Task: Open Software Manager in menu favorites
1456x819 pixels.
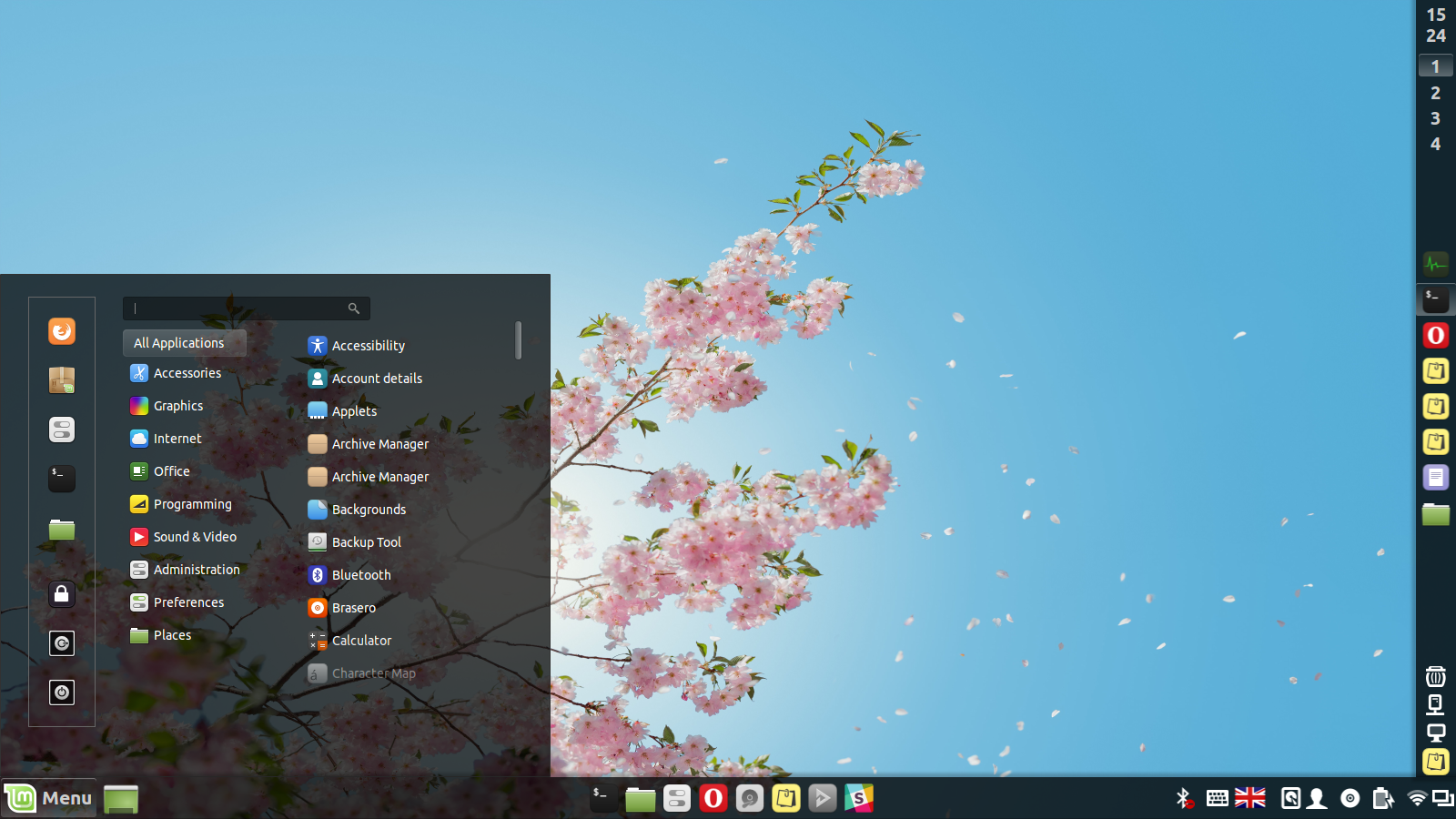Action: click(62, 380)
